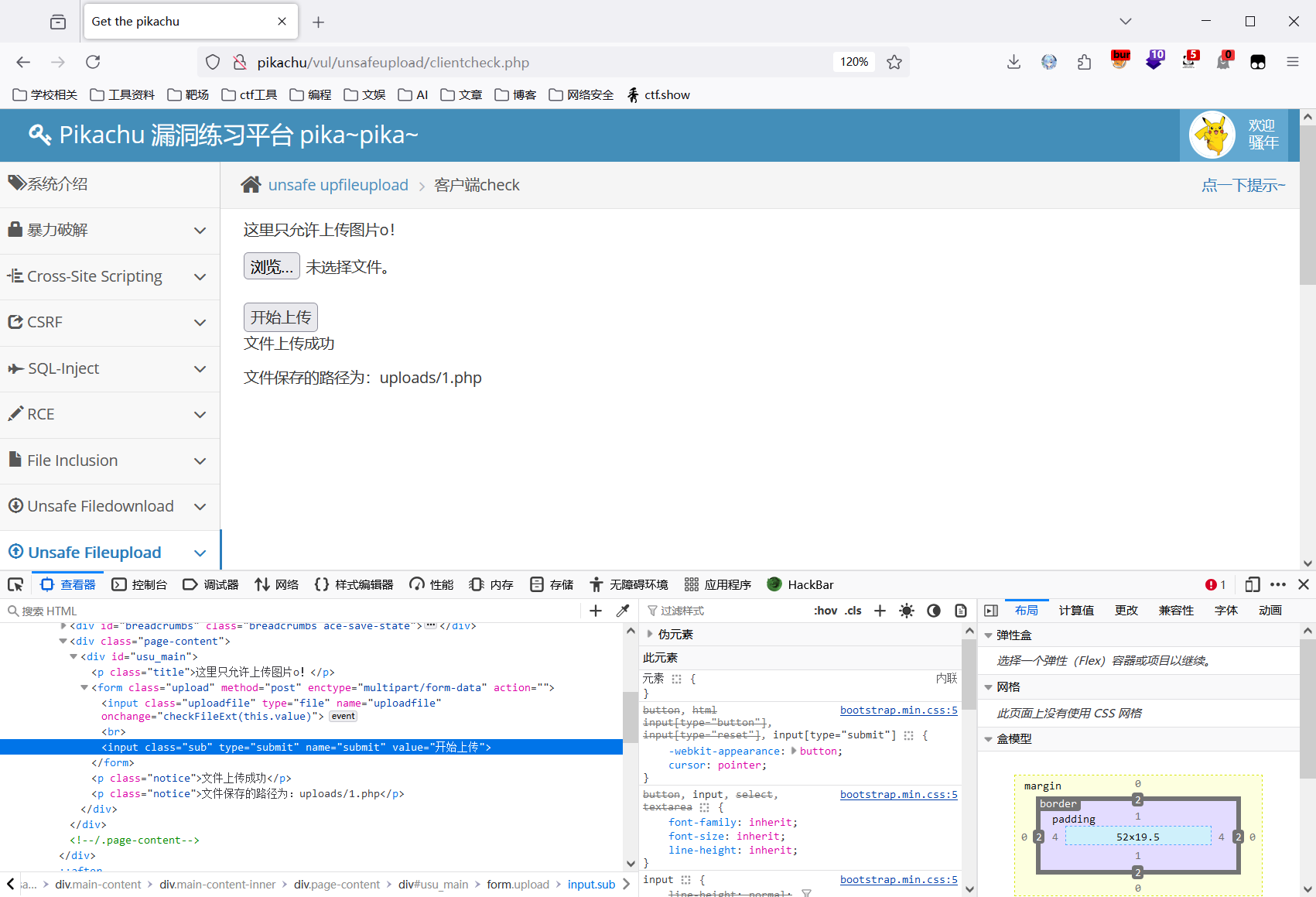
Task: Toggle print media simulation icon
Action: point(961,611)
